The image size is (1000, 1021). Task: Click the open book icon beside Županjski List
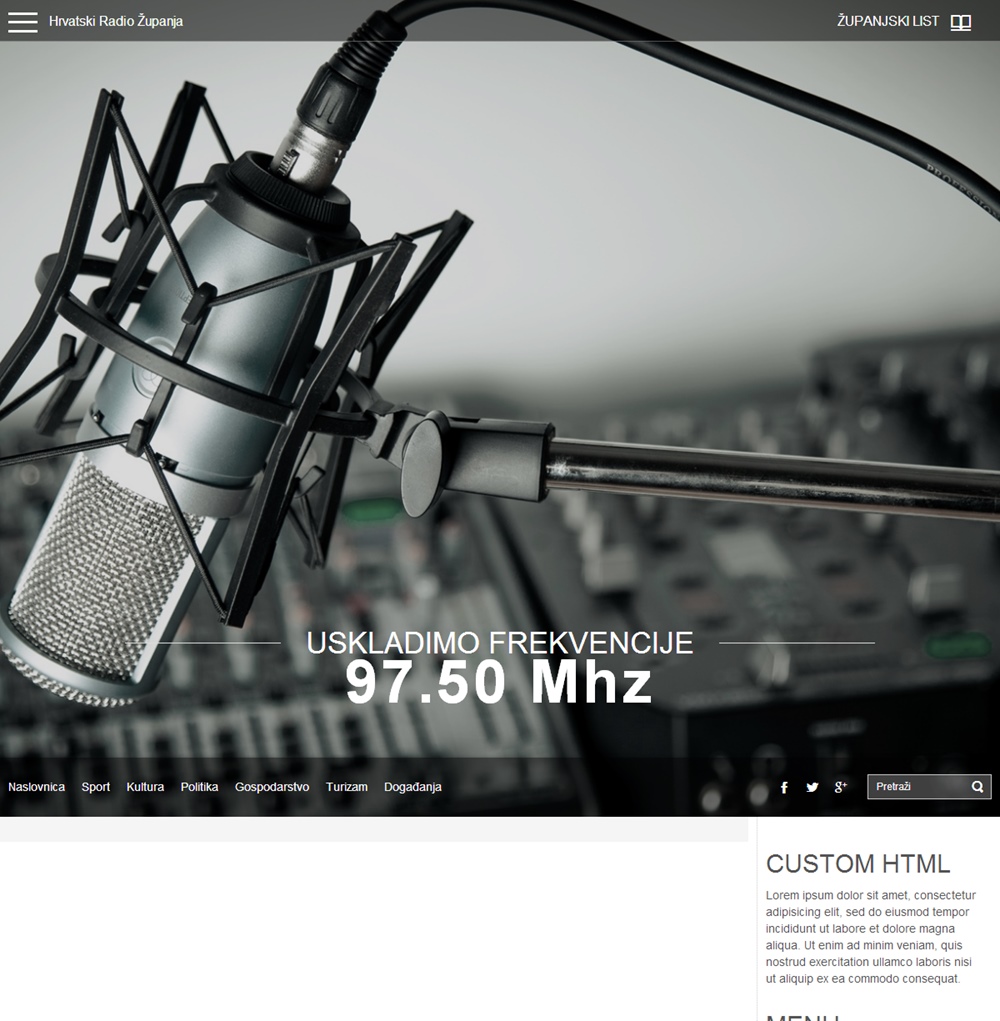(x=960, y=22)
